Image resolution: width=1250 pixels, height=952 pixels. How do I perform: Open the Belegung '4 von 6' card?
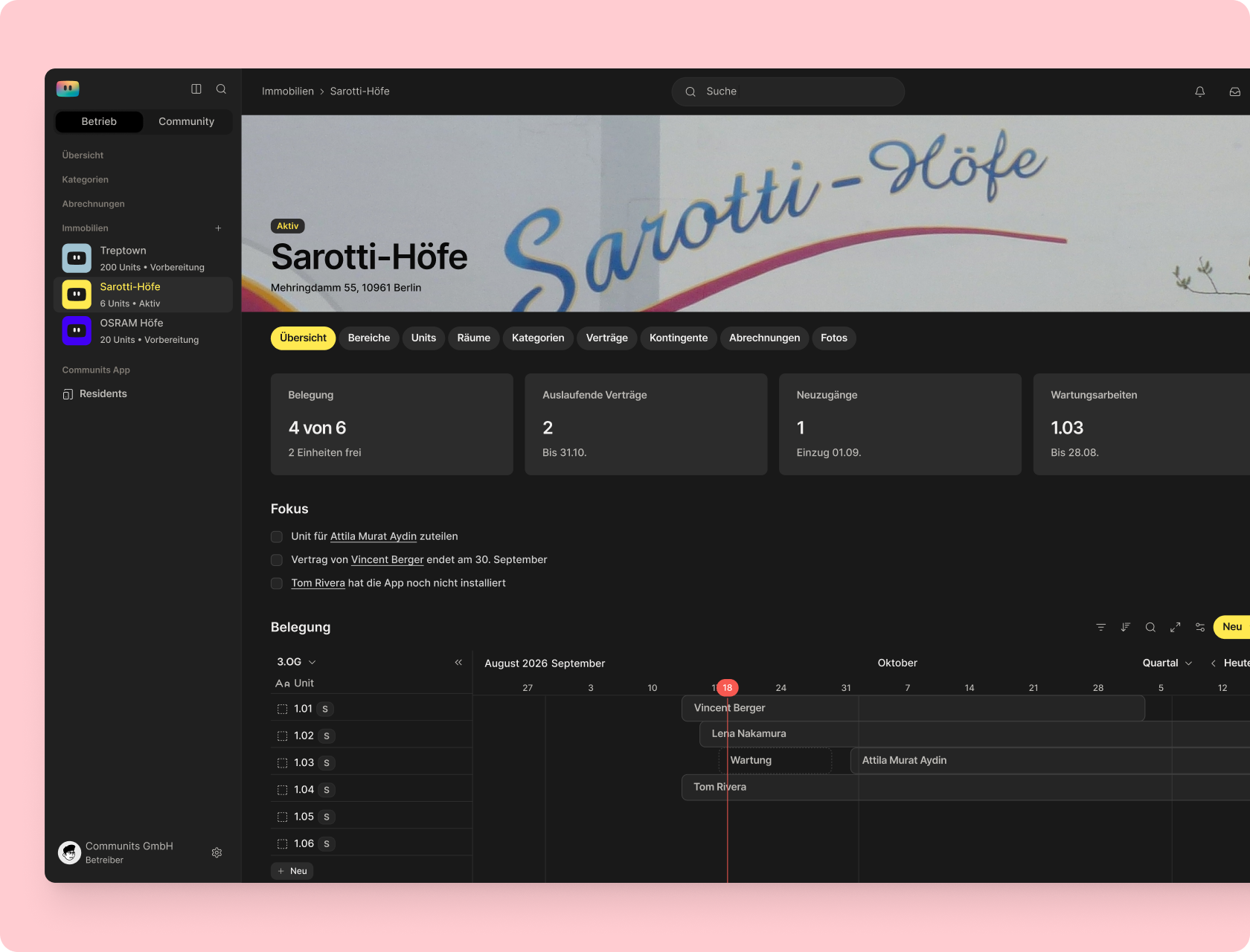point(392,424)
